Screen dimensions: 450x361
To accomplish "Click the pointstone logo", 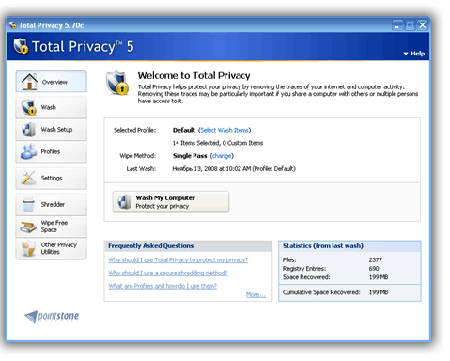I will [52, 316].
